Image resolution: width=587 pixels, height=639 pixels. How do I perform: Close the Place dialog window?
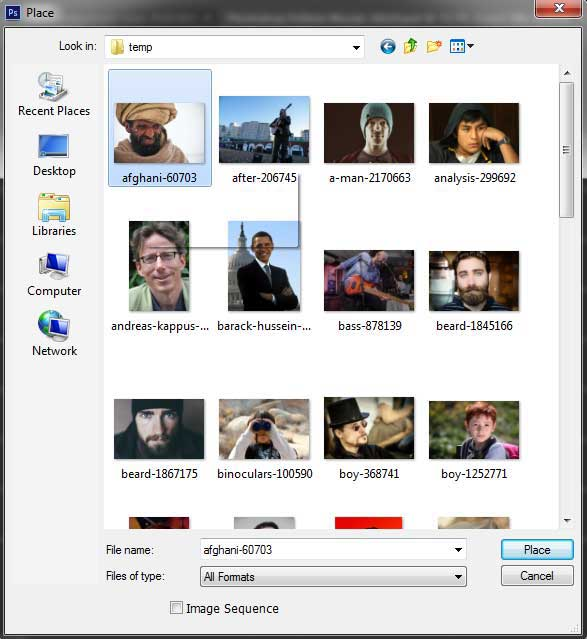(559, 8)
